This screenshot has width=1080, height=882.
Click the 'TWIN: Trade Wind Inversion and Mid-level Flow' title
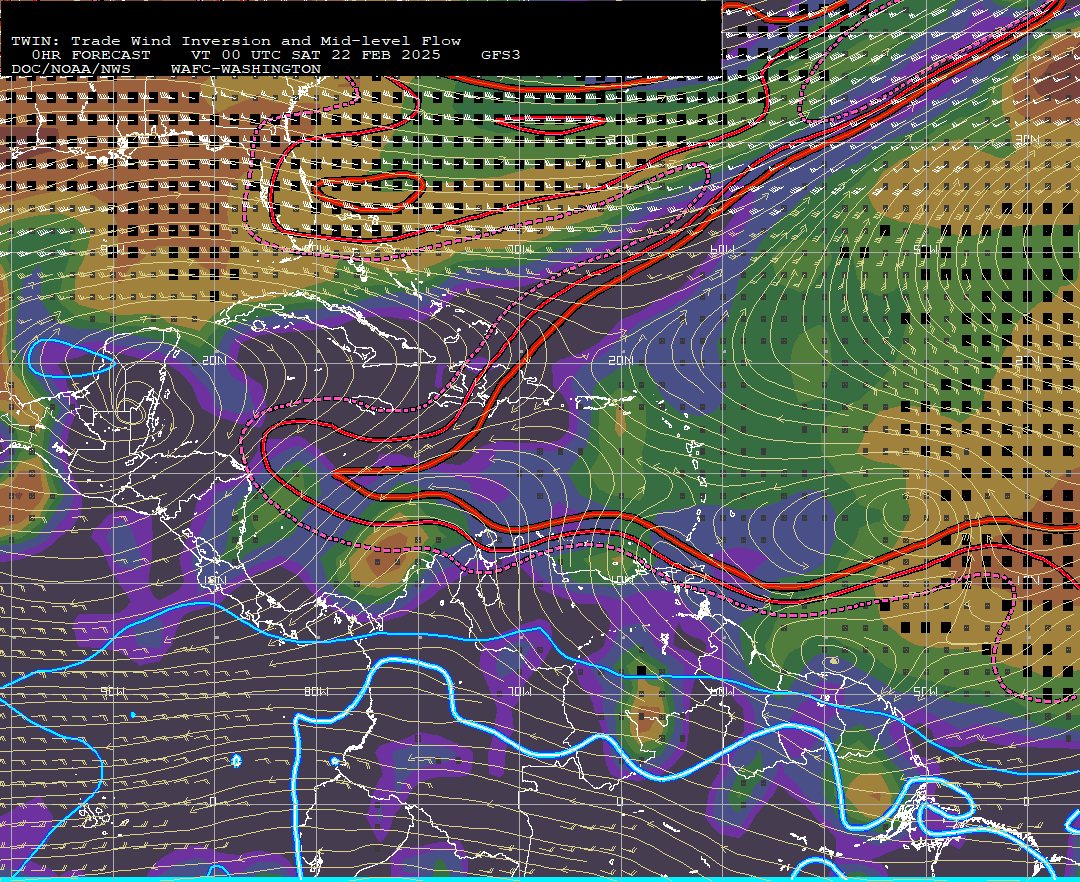[236, 41]
